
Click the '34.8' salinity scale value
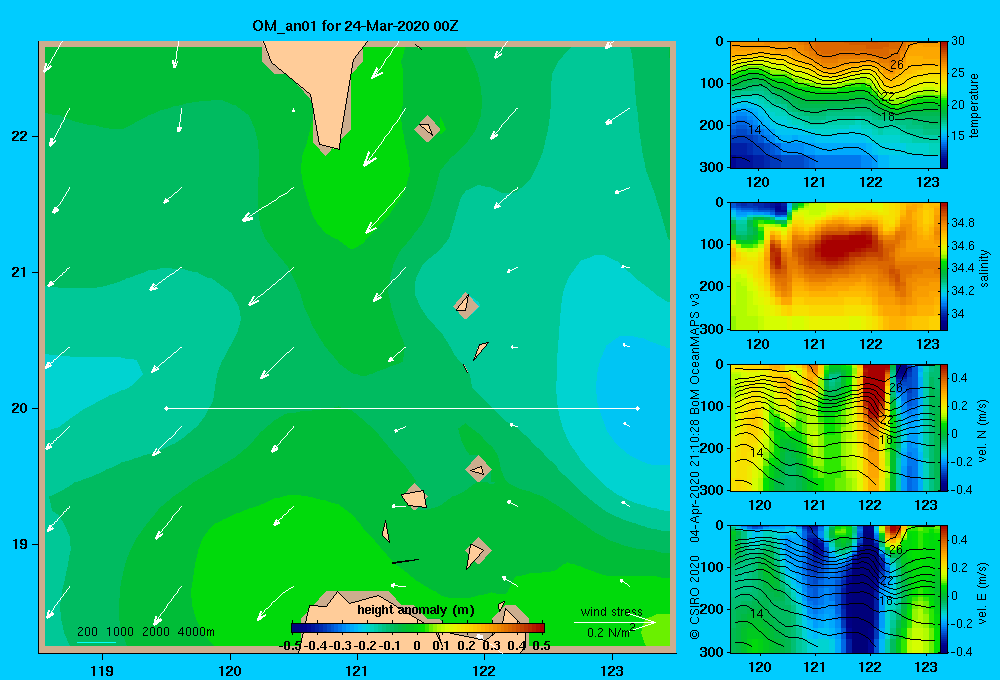962,223
